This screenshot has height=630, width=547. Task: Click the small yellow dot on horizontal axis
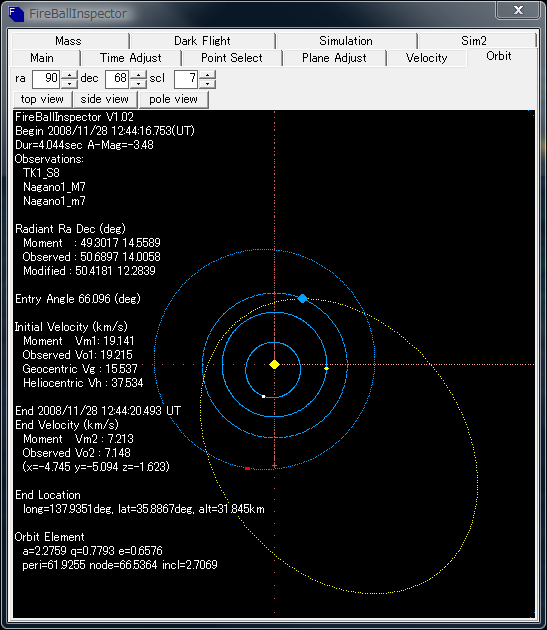pos(326,368)
